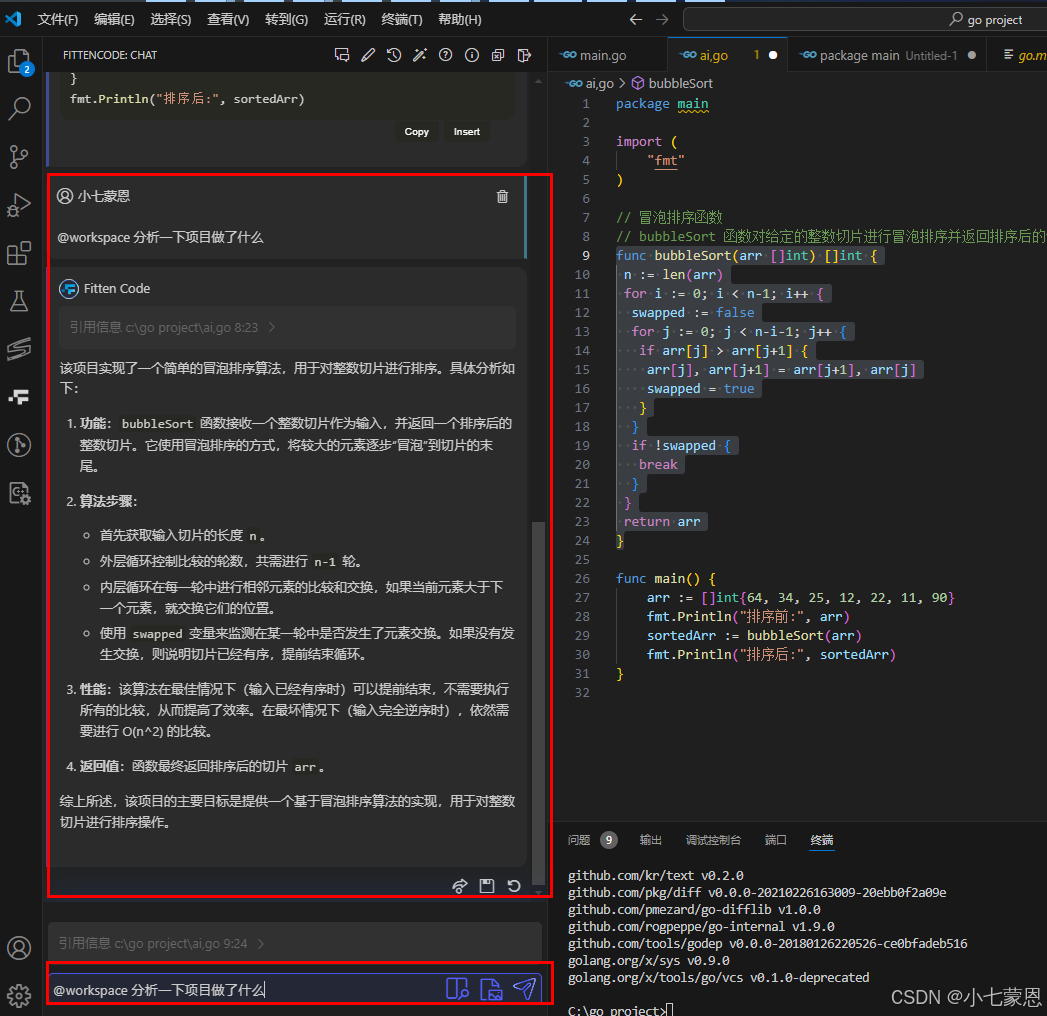Regenerate the Fitten Code response
This screenshot has height=1016, width=1047.
point(513,885)
